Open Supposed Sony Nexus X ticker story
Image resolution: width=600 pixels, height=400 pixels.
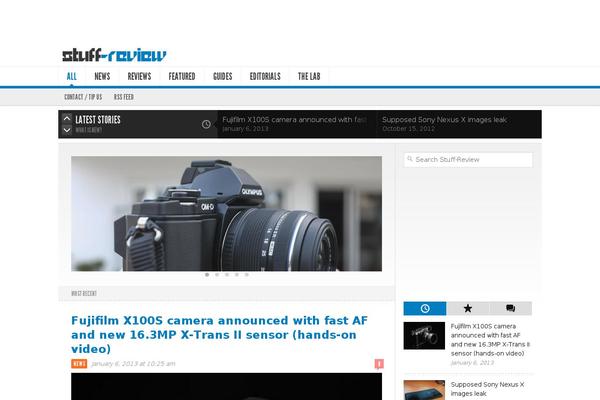pyautogui.click(x=444, y=120)
